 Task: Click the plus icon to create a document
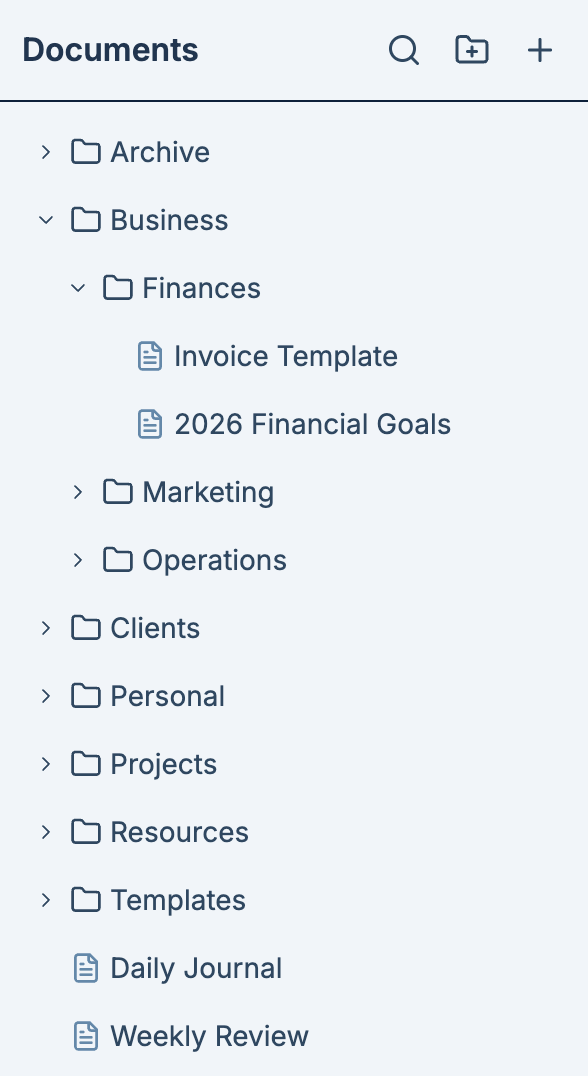coord(539,49)
